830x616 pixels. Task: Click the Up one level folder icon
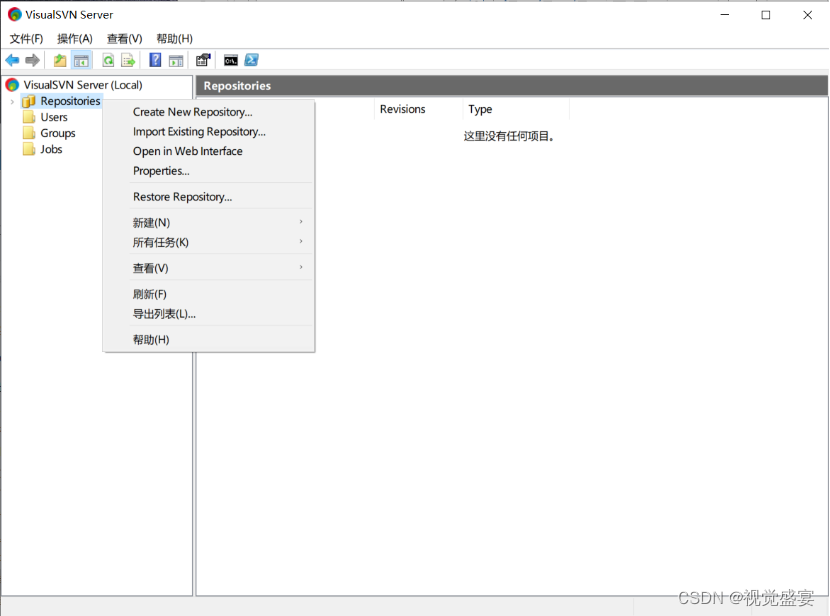60,60
